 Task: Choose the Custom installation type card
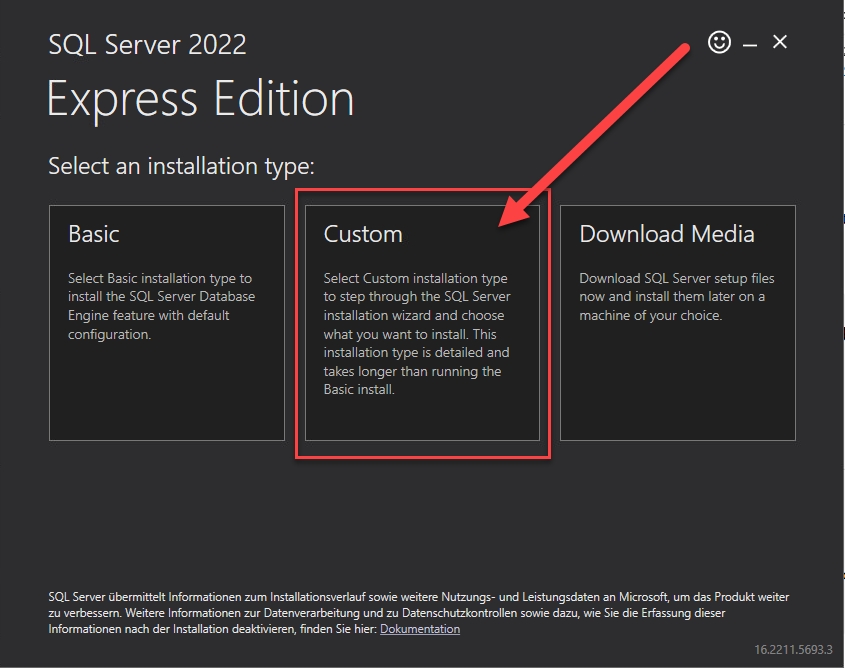tap(422, 323)
